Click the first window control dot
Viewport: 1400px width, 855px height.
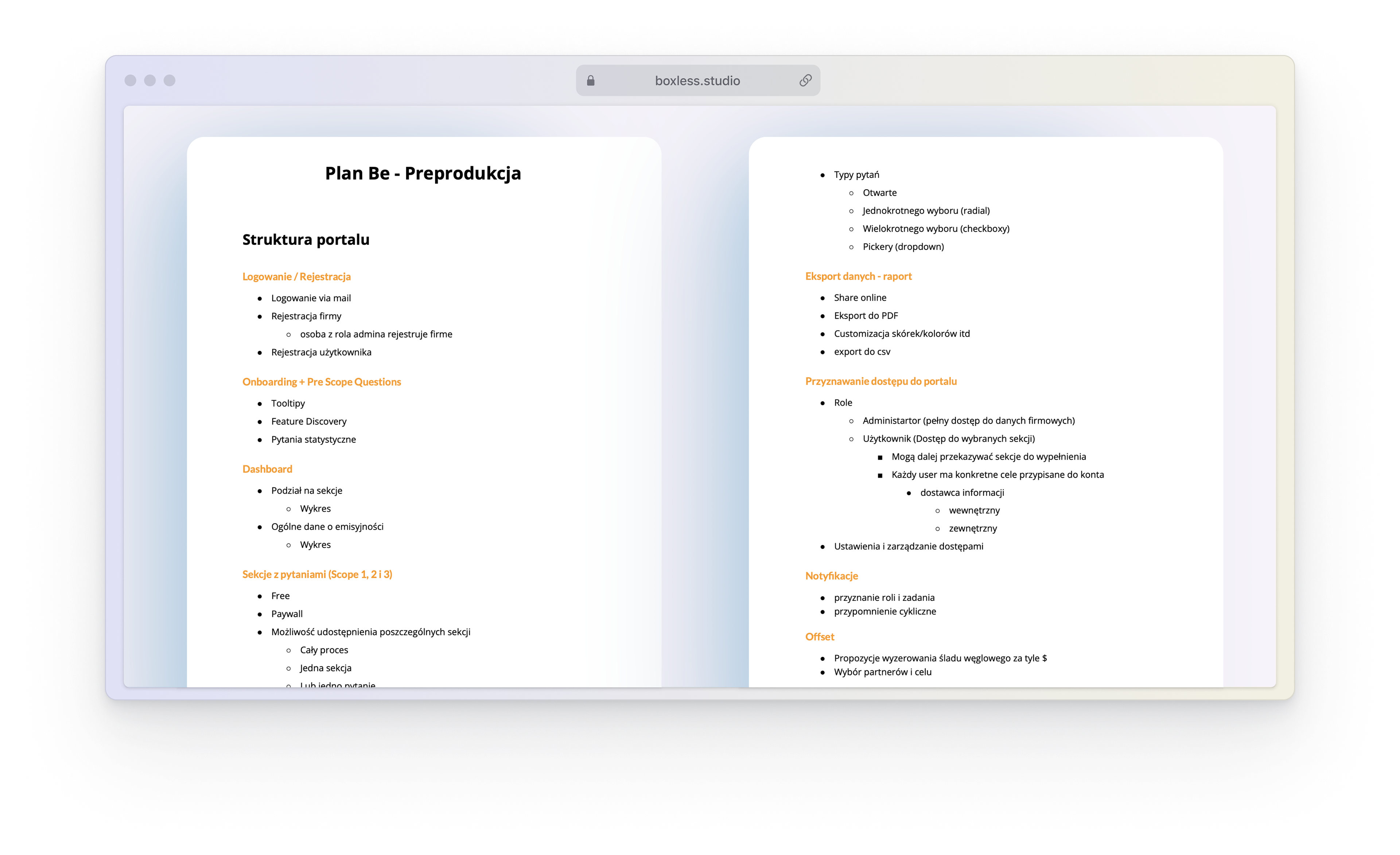click(x=131, y=81)
